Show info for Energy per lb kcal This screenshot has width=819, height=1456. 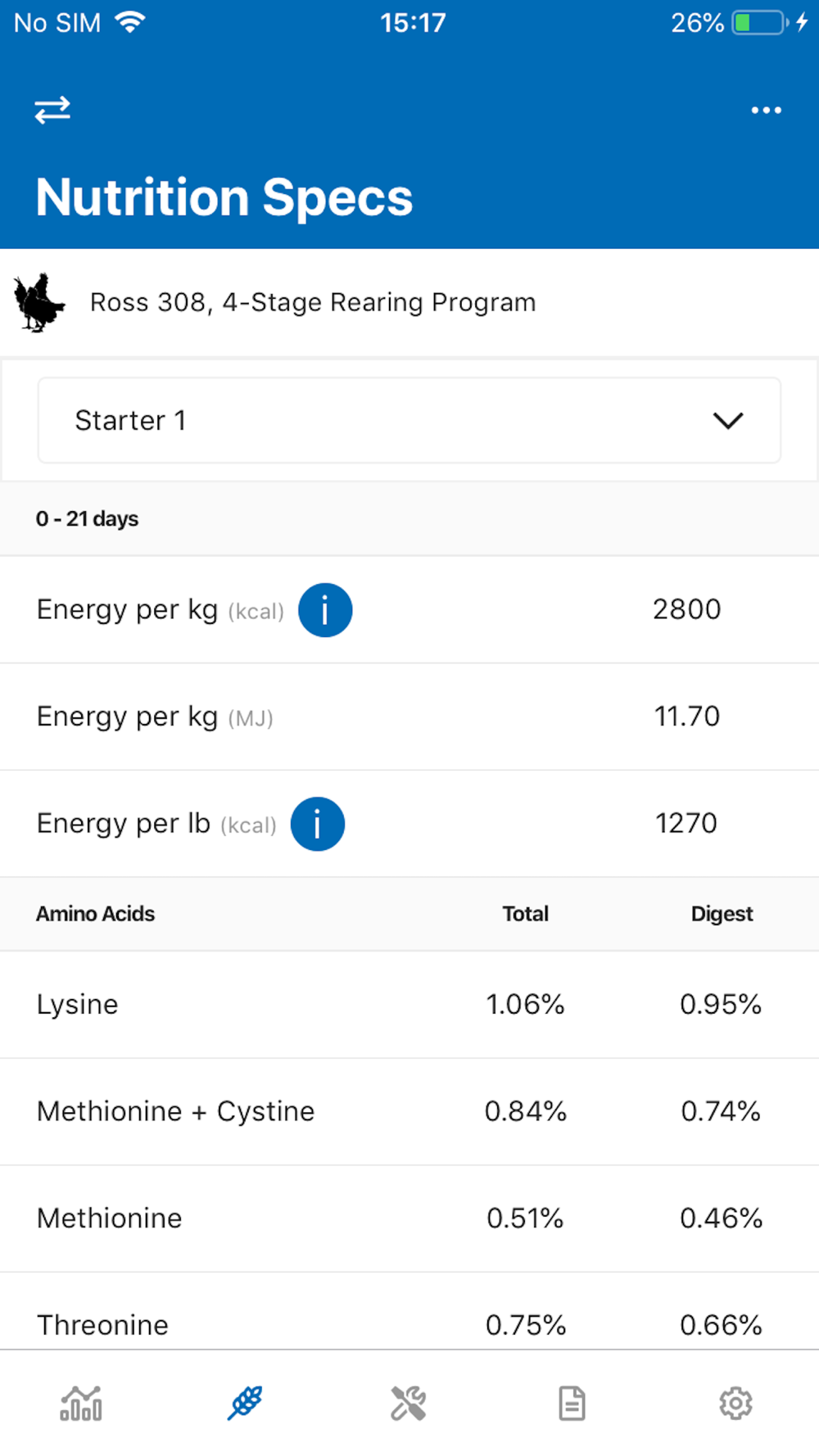318,824
